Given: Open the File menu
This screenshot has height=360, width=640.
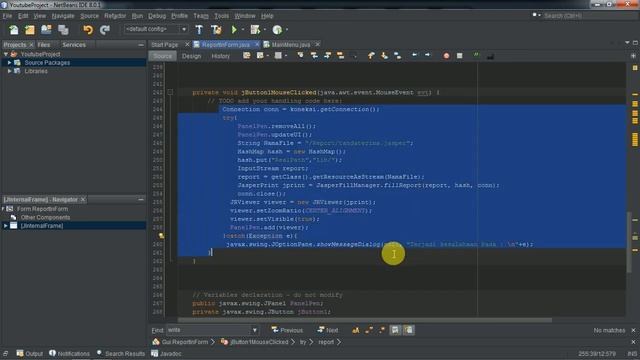Looking at the screenshot, I should 7,16.
